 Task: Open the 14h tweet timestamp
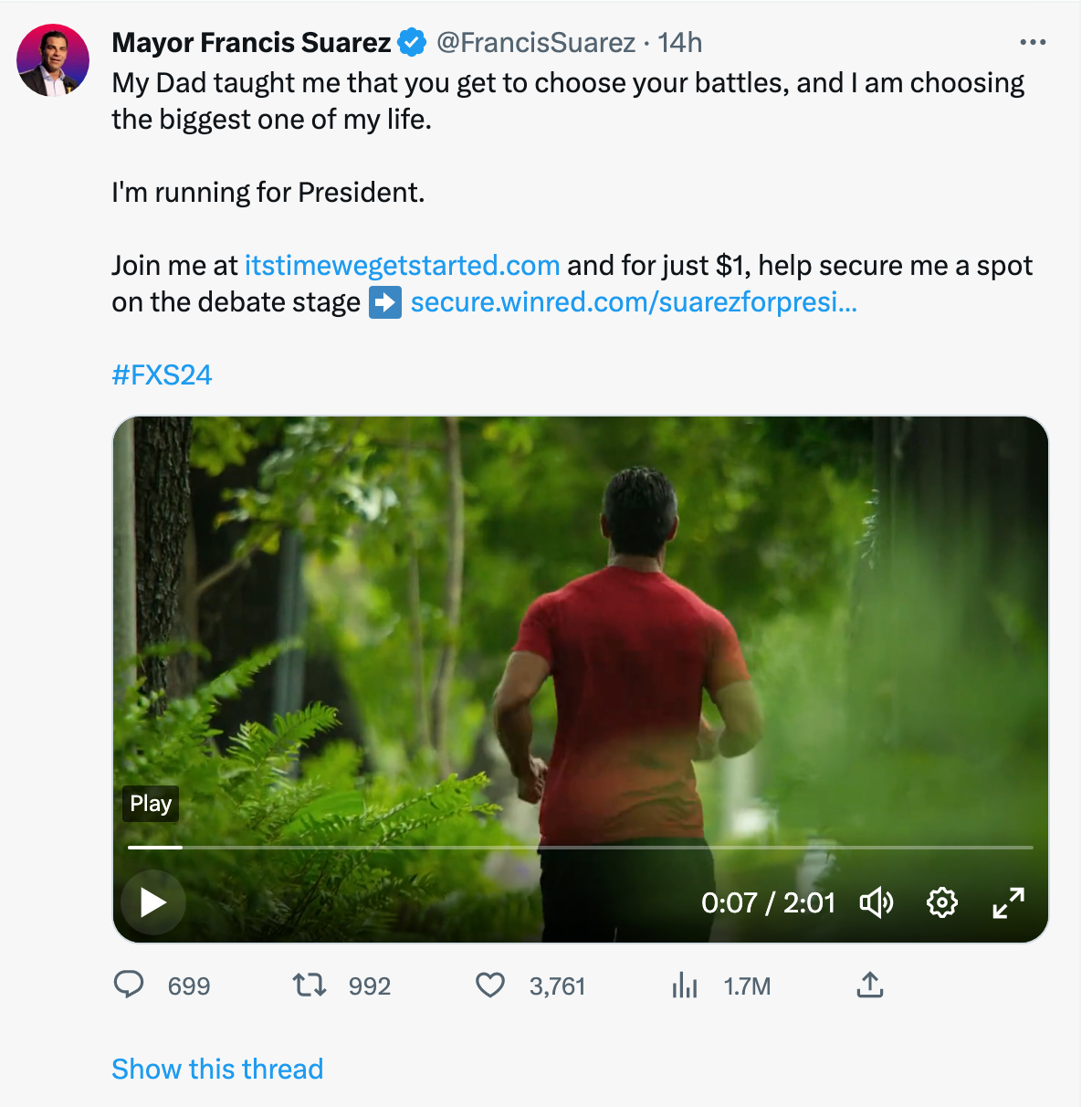[680, 42]
